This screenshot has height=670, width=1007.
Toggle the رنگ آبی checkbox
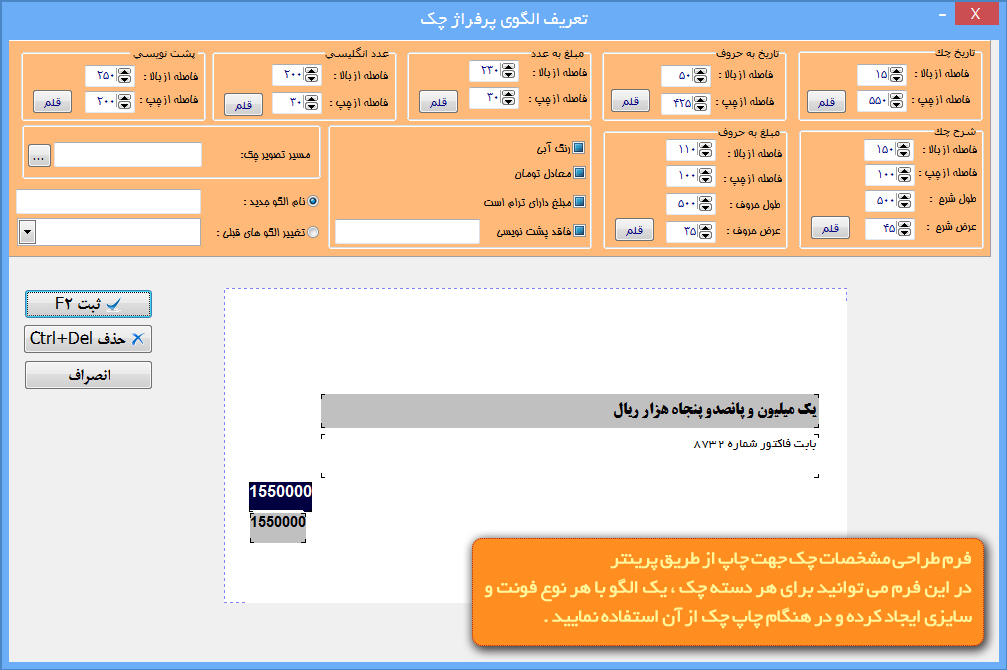578,148
